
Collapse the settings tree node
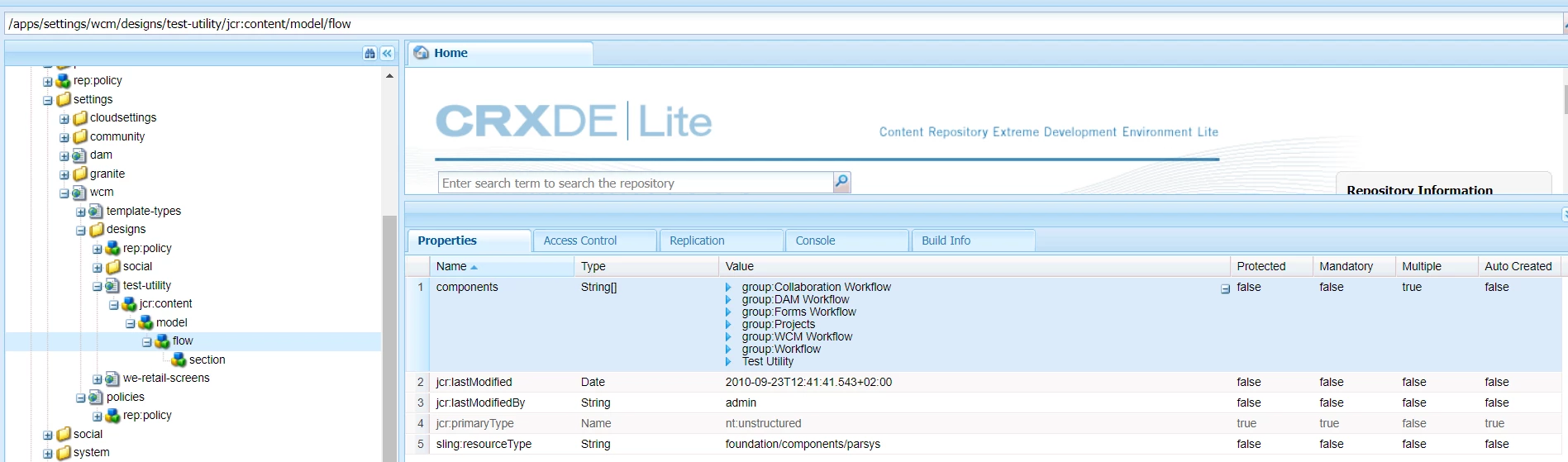[x=48, y=101]
